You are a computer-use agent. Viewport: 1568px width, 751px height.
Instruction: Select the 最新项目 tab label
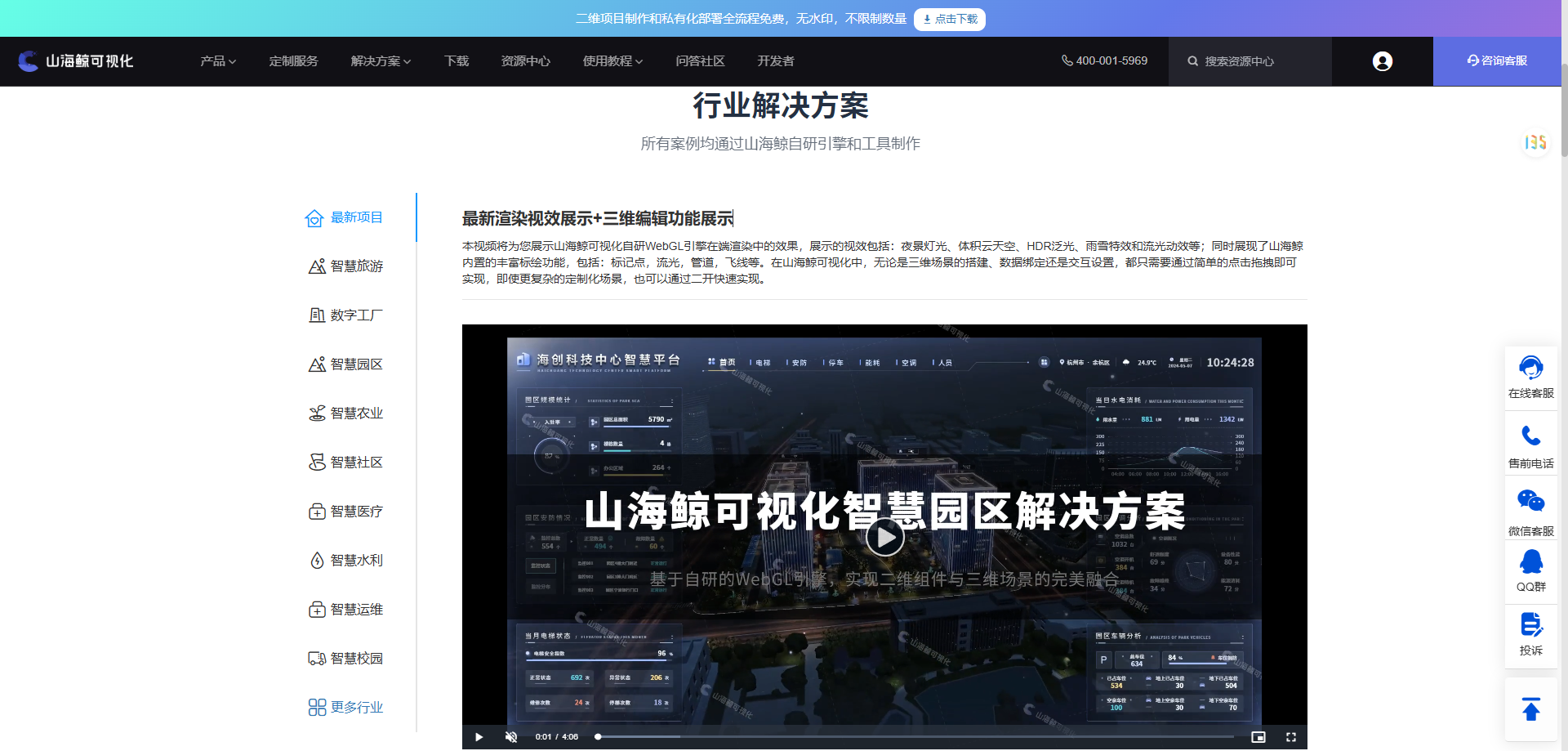pyautogui.click(x=357, y=217)
